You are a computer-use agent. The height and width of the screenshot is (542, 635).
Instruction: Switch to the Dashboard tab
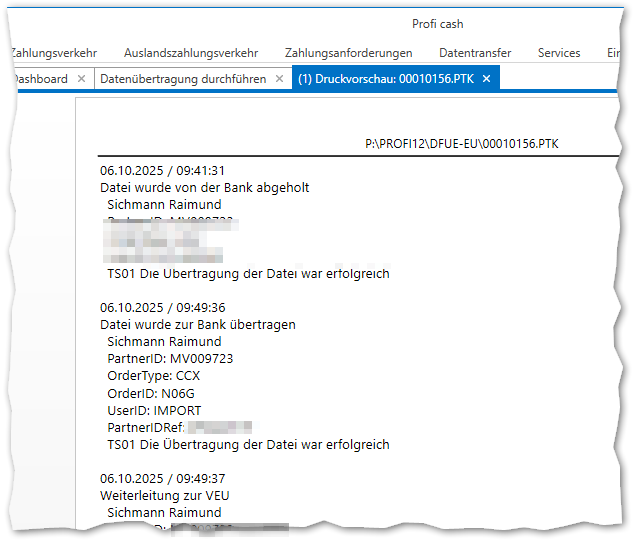pos(40,79)
